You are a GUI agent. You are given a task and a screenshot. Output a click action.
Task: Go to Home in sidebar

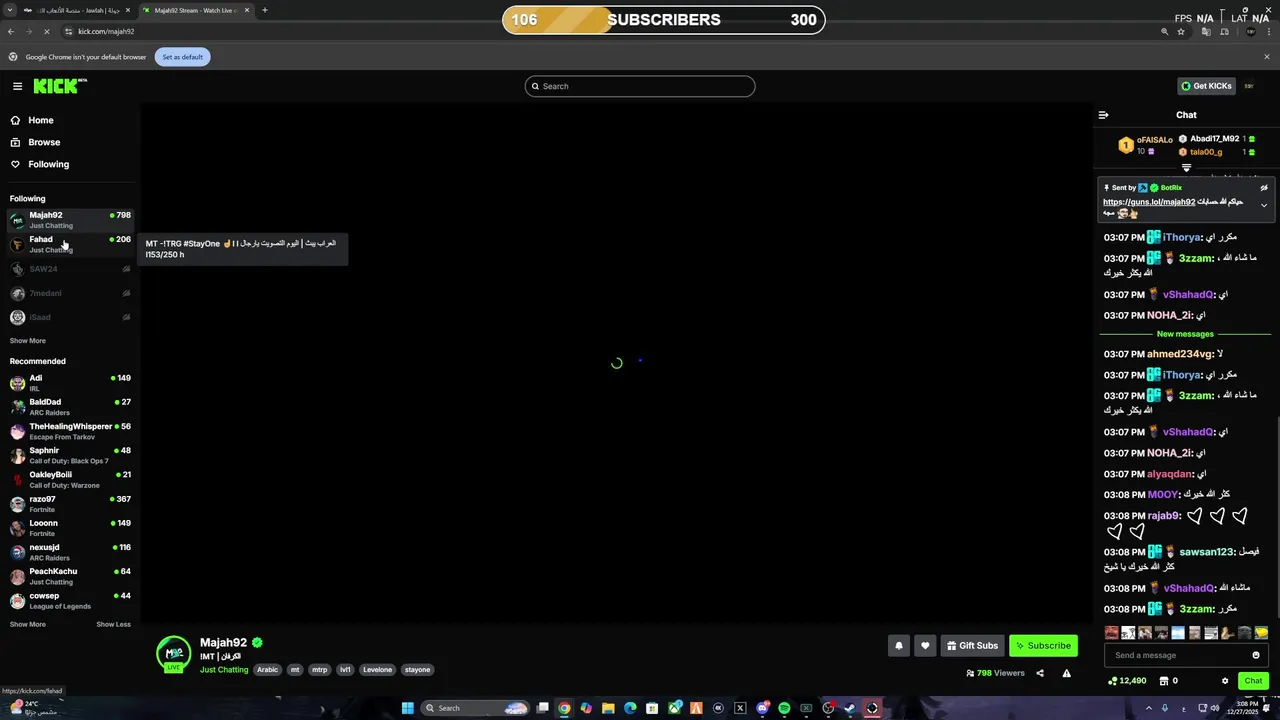[x=41, y=120]
